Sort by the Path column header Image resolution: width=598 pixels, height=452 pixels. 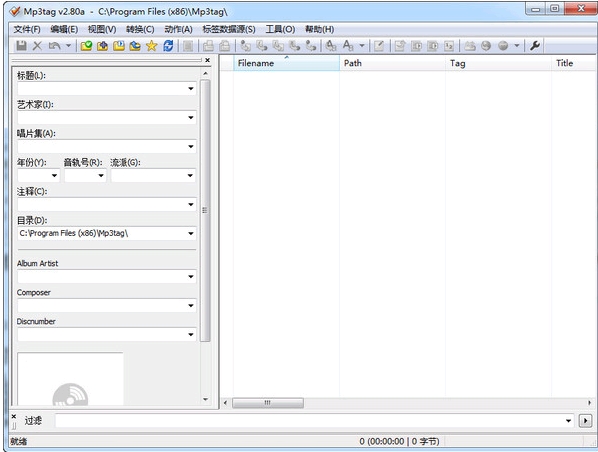392,63
